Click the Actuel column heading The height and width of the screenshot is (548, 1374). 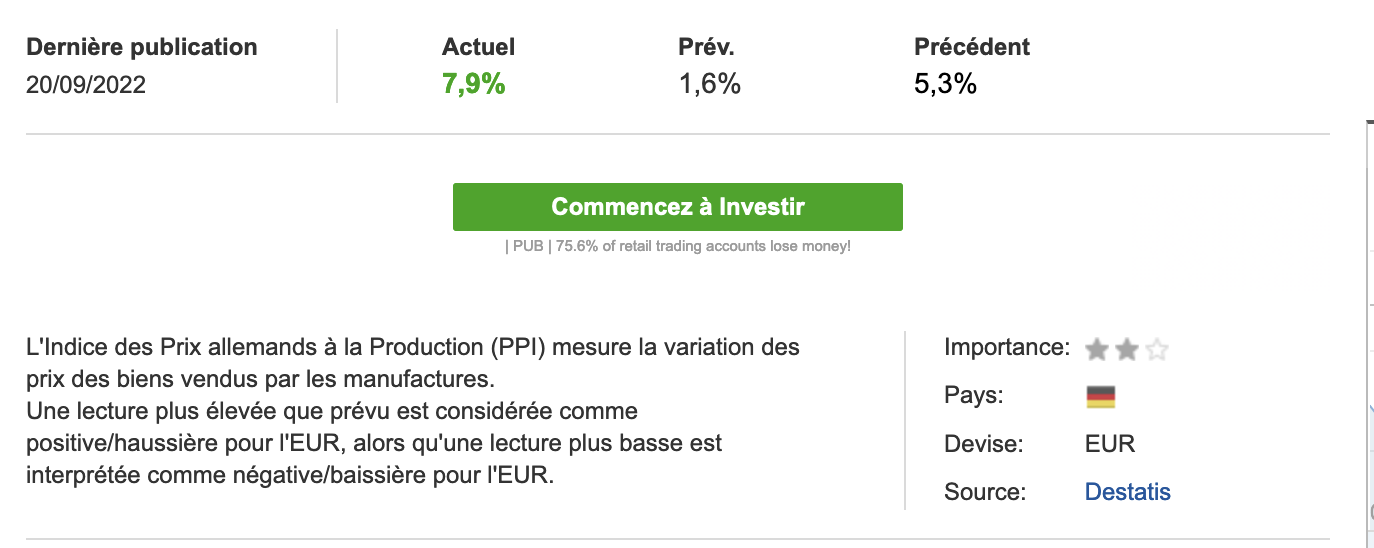(478, 47)
